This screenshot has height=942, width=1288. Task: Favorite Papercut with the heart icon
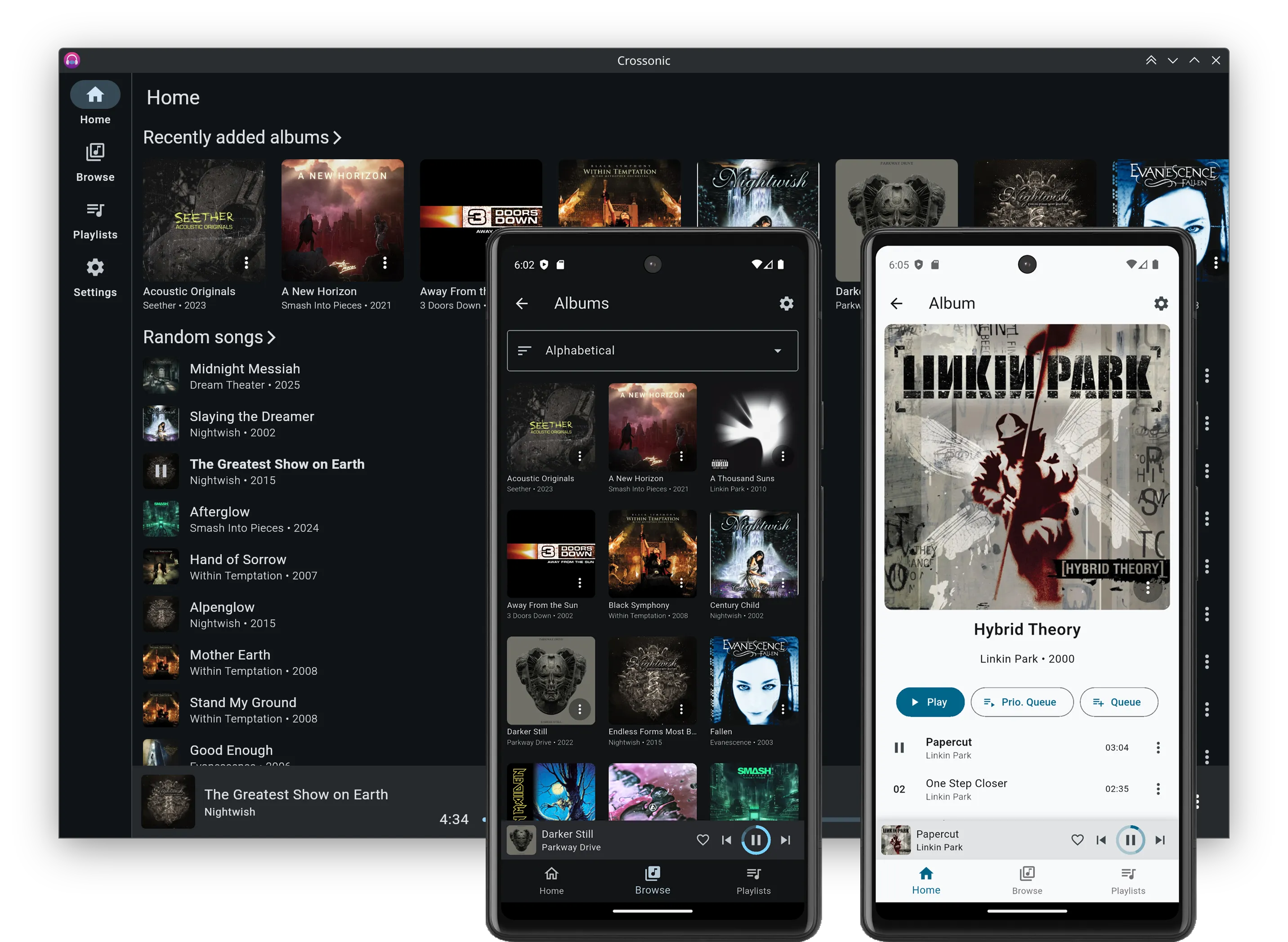click(x=1078, y=839)
